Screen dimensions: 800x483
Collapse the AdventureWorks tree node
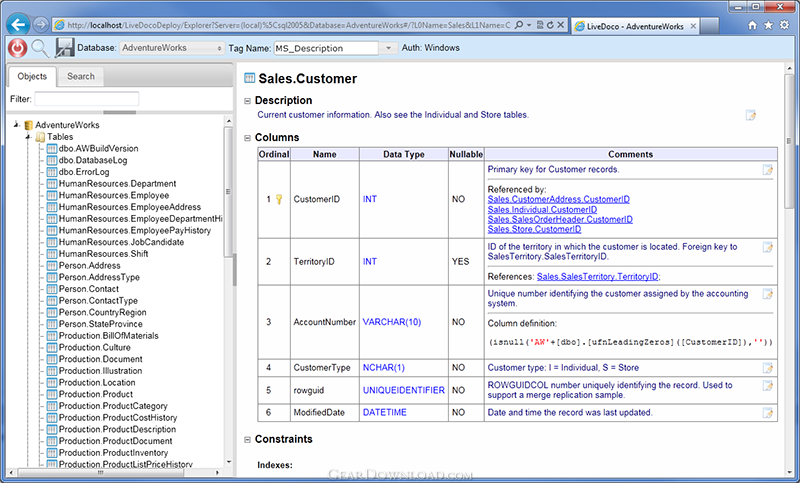[x=16, y=124]
